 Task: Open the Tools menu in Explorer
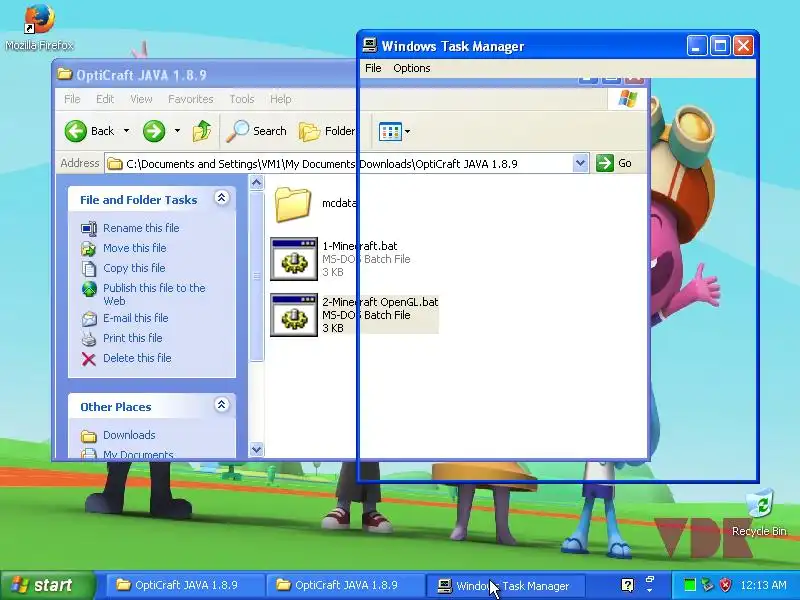pyautogui.click(x=242, y=99)
